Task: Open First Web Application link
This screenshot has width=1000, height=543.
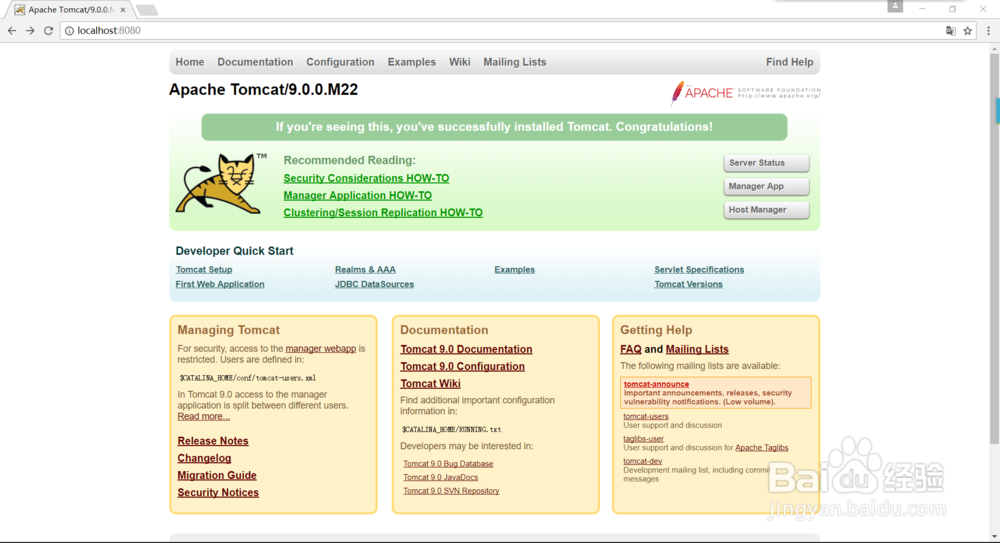Action: (220, 284)
